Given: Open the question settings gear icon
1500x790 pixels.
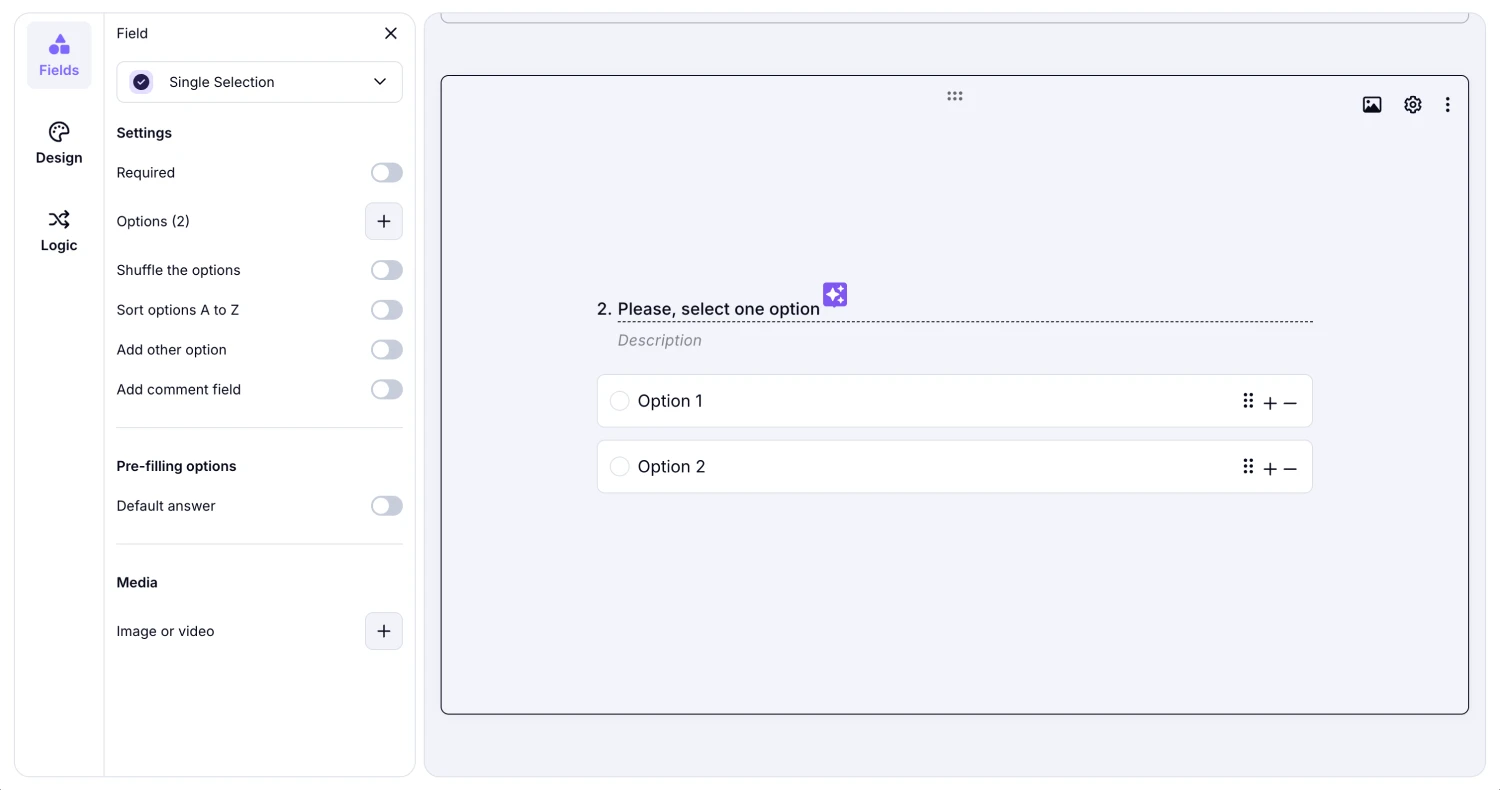Looking at the screenshot, I should [x=1412, y=104].
